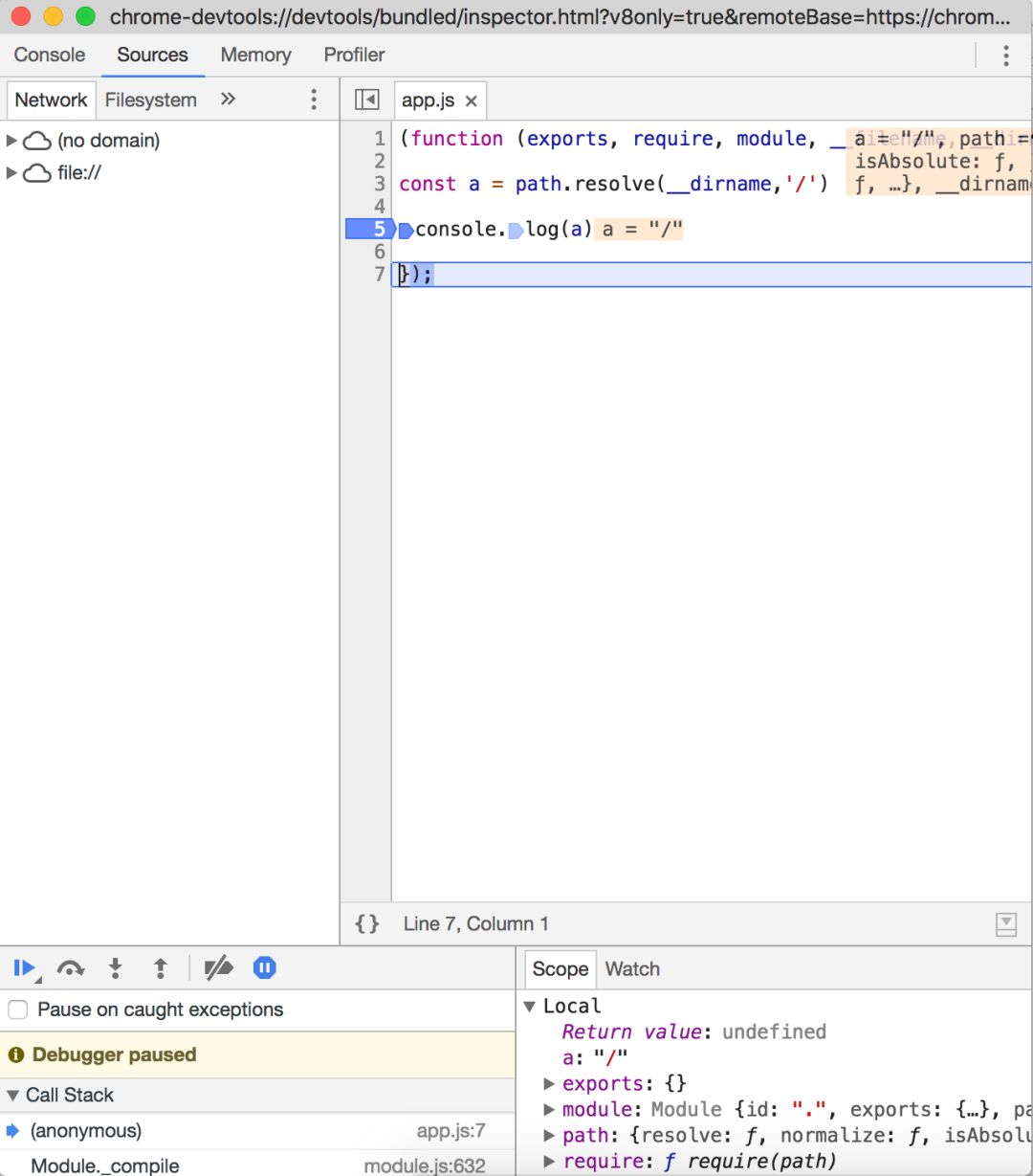Open module.js:632 source location link
The width and height of the screenshot is (1033, 1176).
pyautogui.click(x=425, y=1166)
